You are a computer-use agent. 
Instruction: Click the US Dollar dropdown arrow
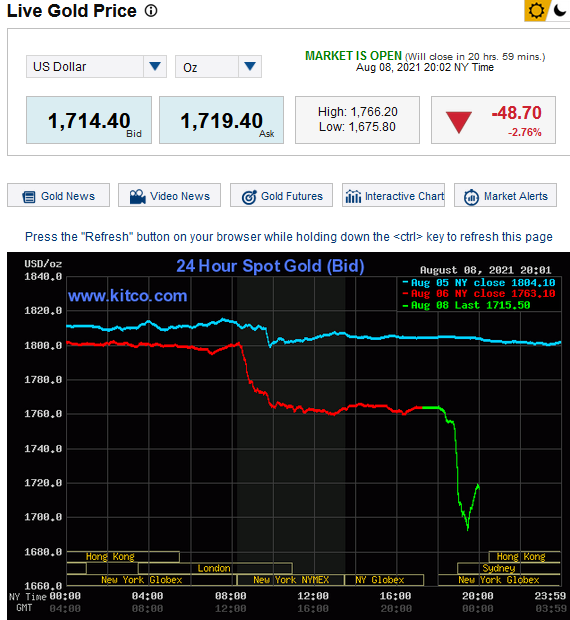pyautogui.click(x=155, y=66)
